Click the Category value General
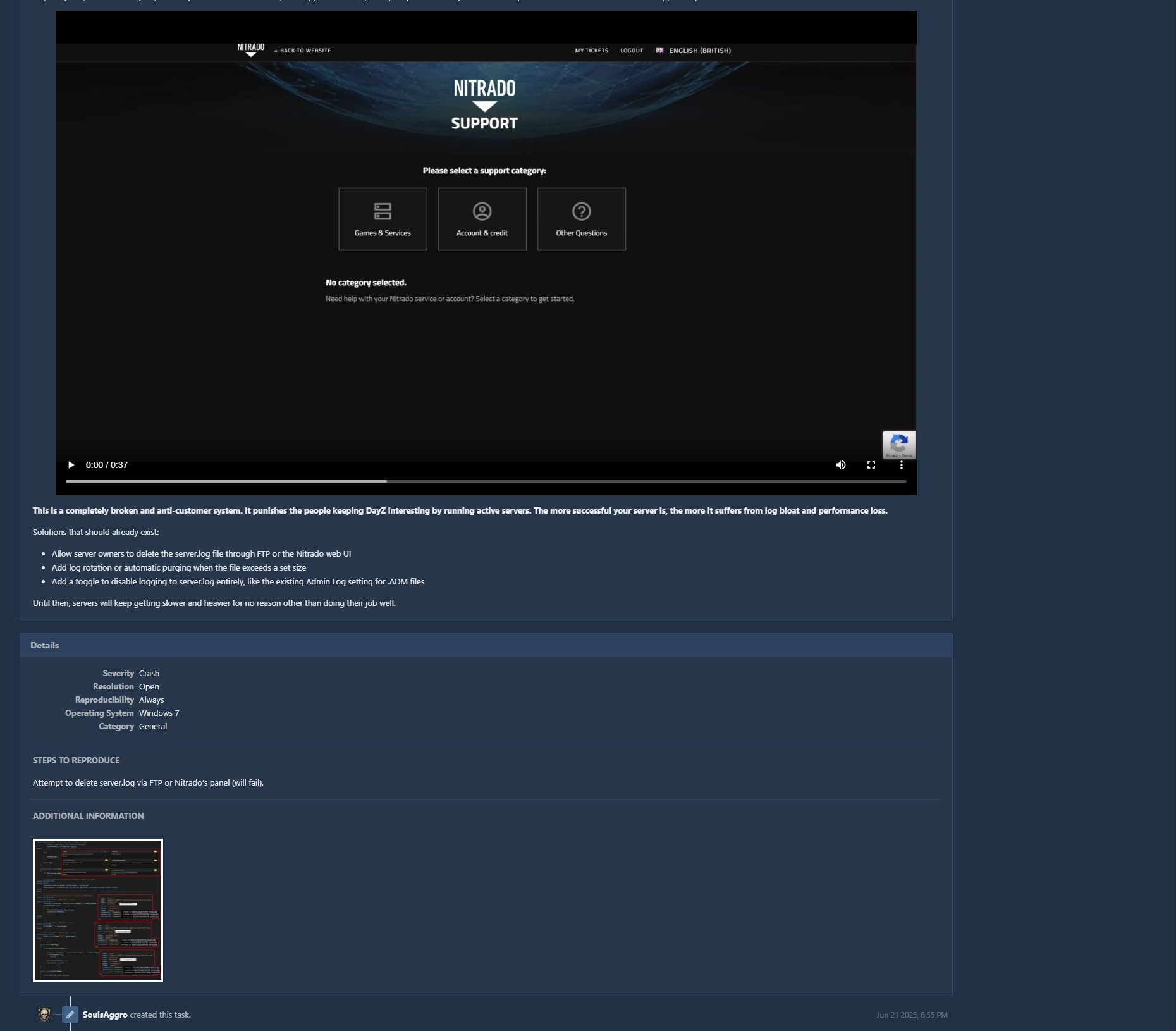 pos(153,727)
